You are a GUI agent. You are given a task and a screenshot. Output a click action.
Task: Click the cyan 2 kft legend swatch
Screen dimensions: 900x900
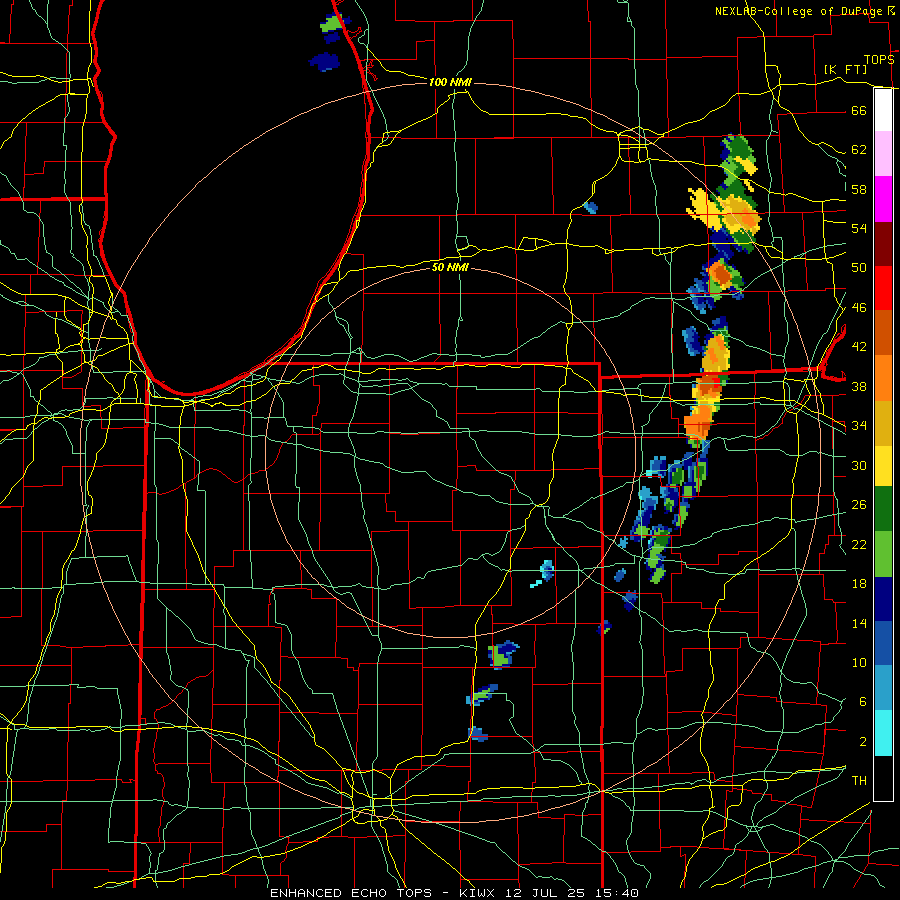(x=883, y=733)
